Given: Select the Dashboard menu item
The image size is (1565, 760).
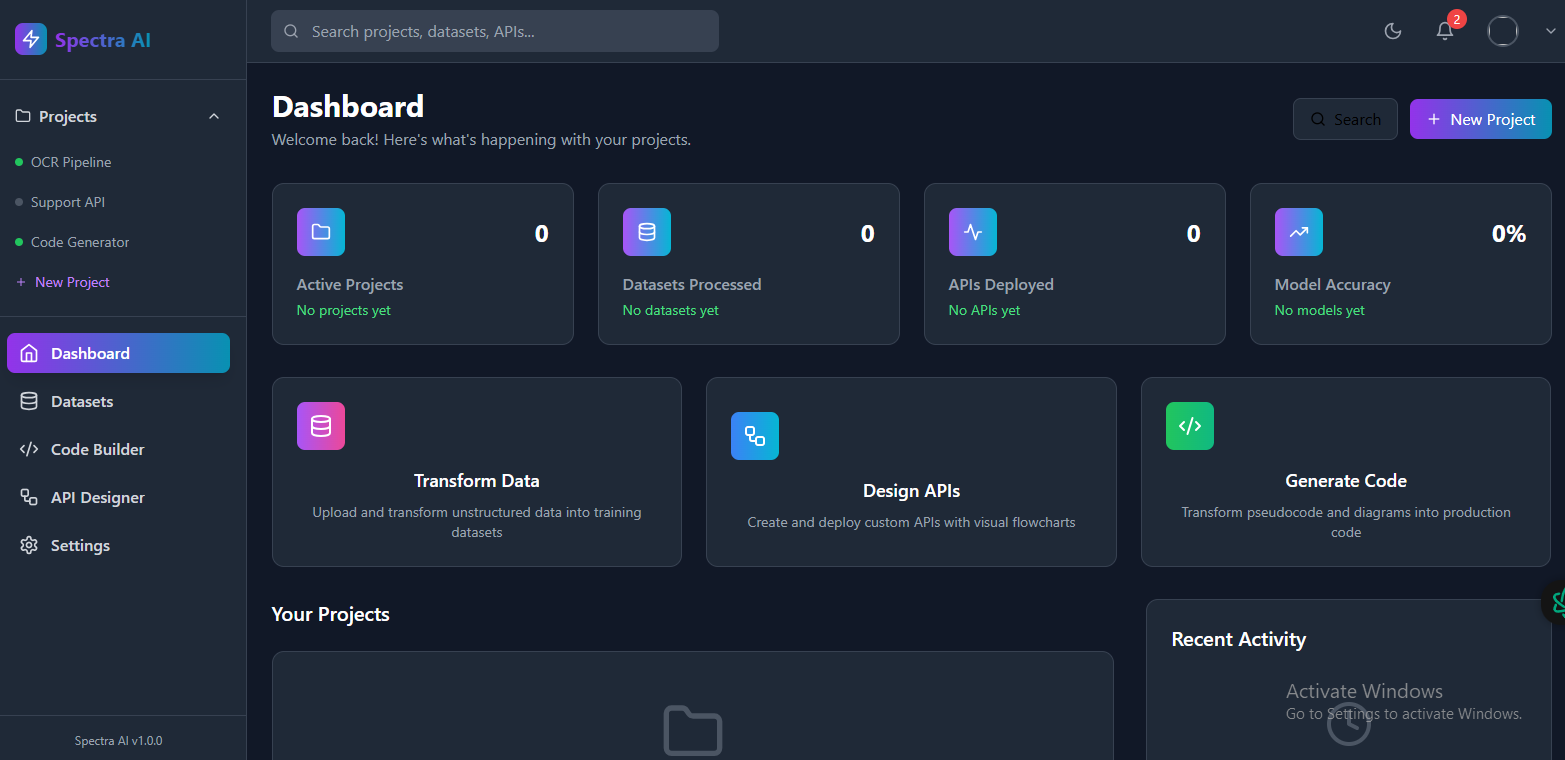Looking at the screenshot, I should (x=118, y=353).
